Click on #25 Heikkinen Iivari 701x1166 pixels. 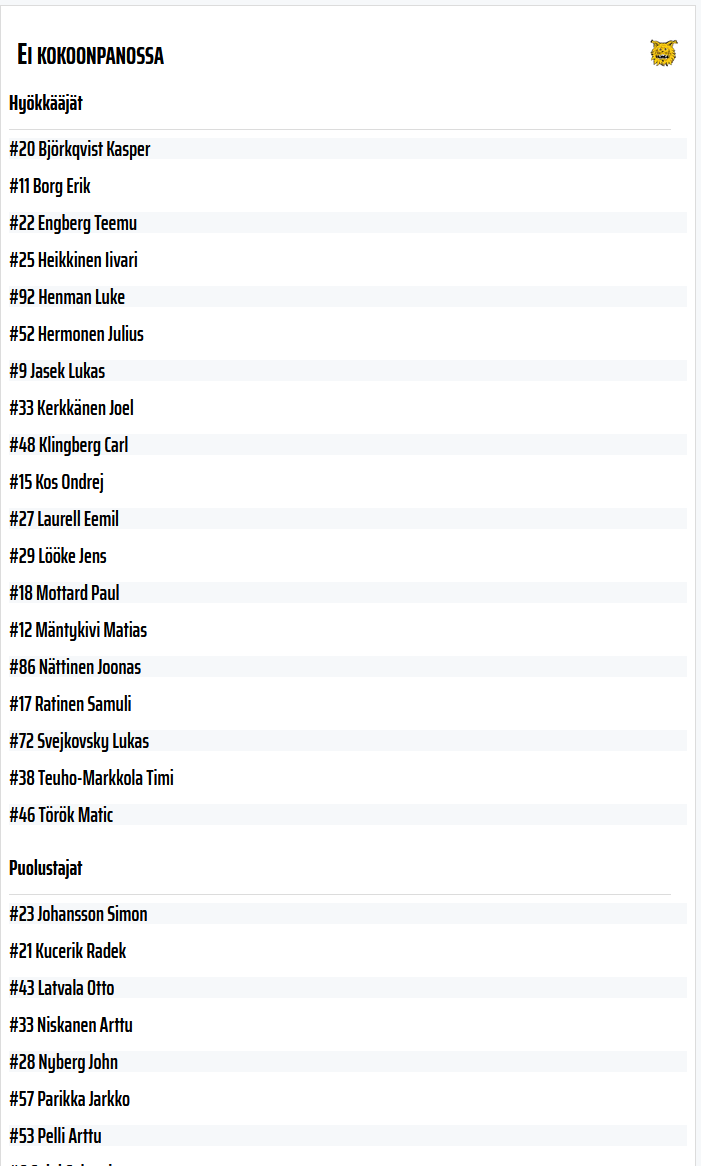(74, 260)
